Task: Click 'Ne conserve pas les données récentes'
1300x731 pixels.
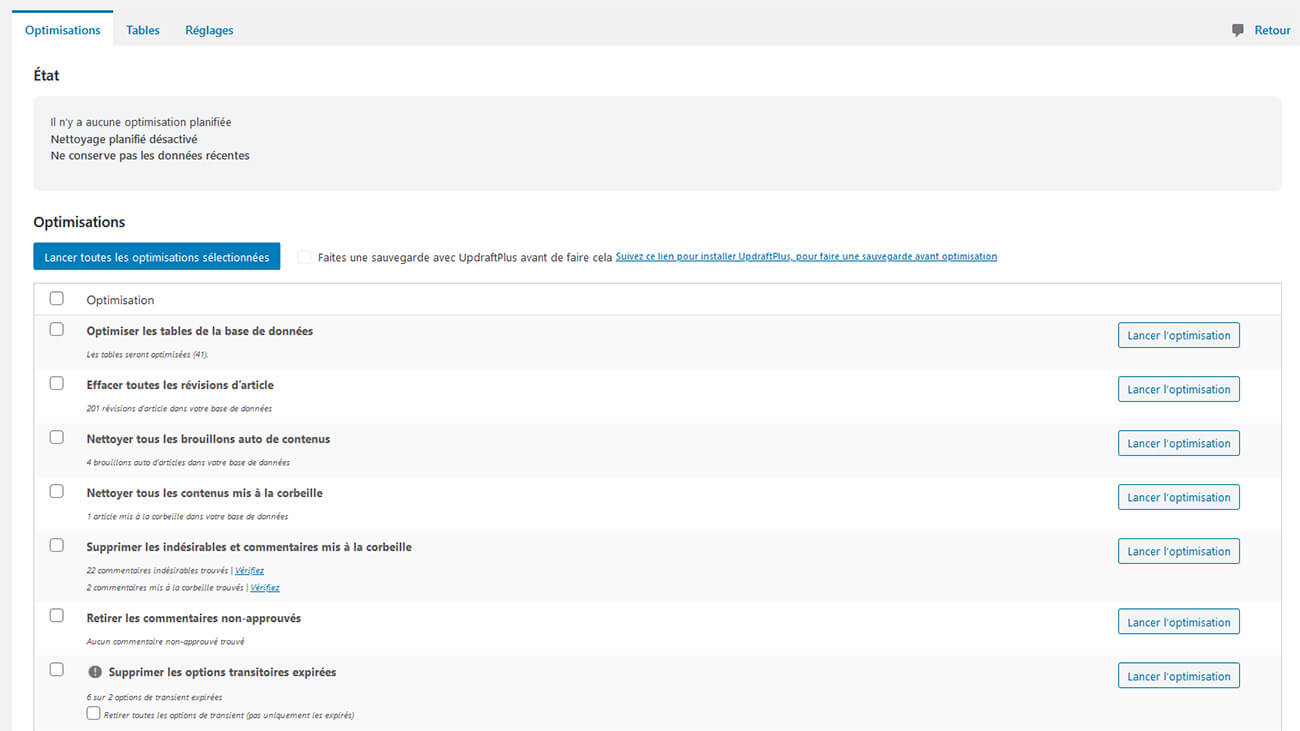Action: (150, 156)
